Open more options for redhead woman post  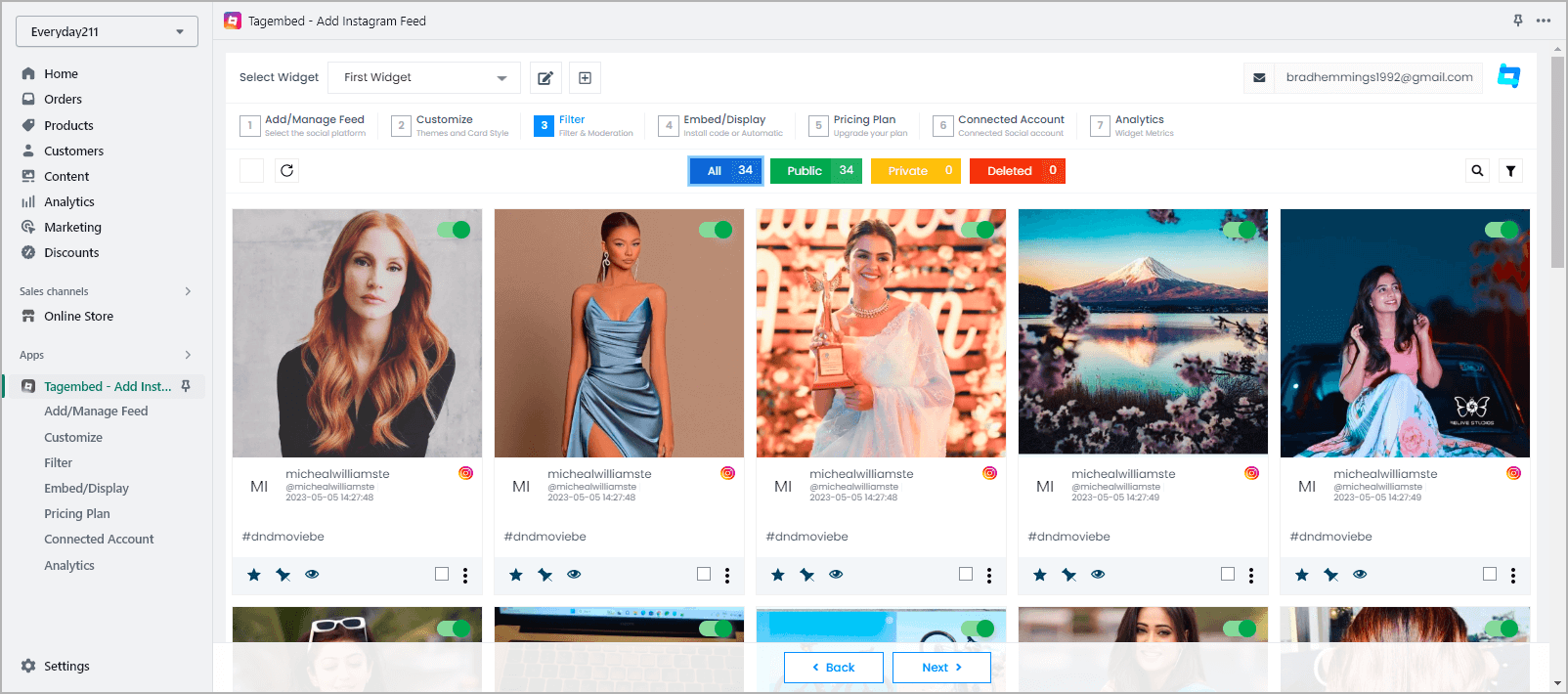[x=465, y=576]
